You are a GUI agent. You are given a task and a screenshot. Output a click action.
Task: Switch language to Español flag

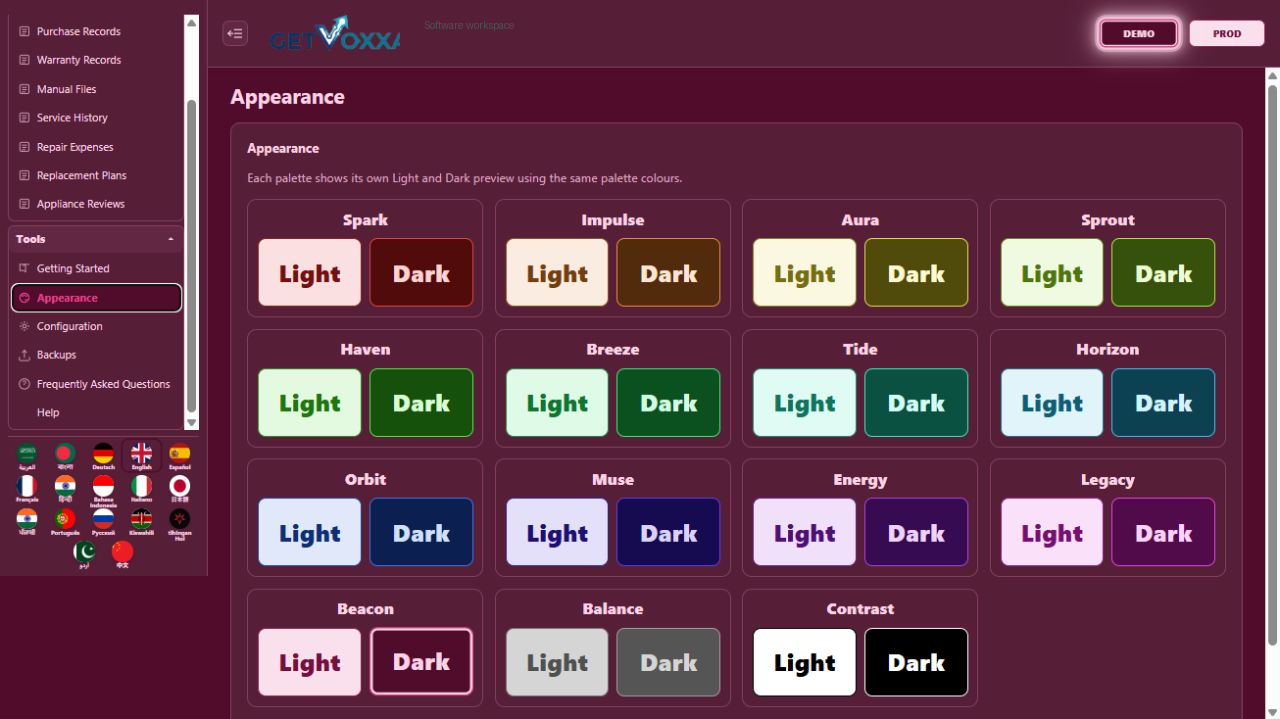[179, 456]
